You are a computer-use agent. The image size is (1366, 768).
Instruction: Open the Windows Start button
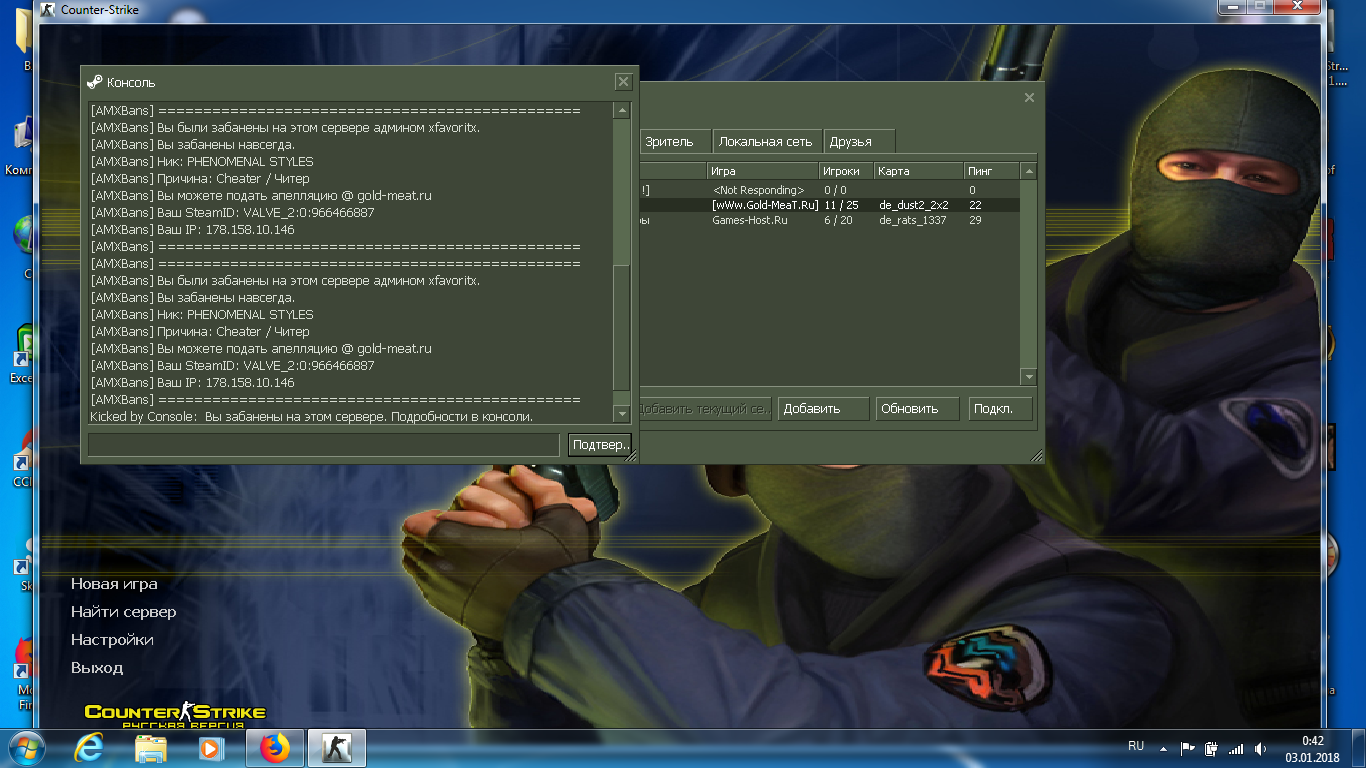click(25, 748)
